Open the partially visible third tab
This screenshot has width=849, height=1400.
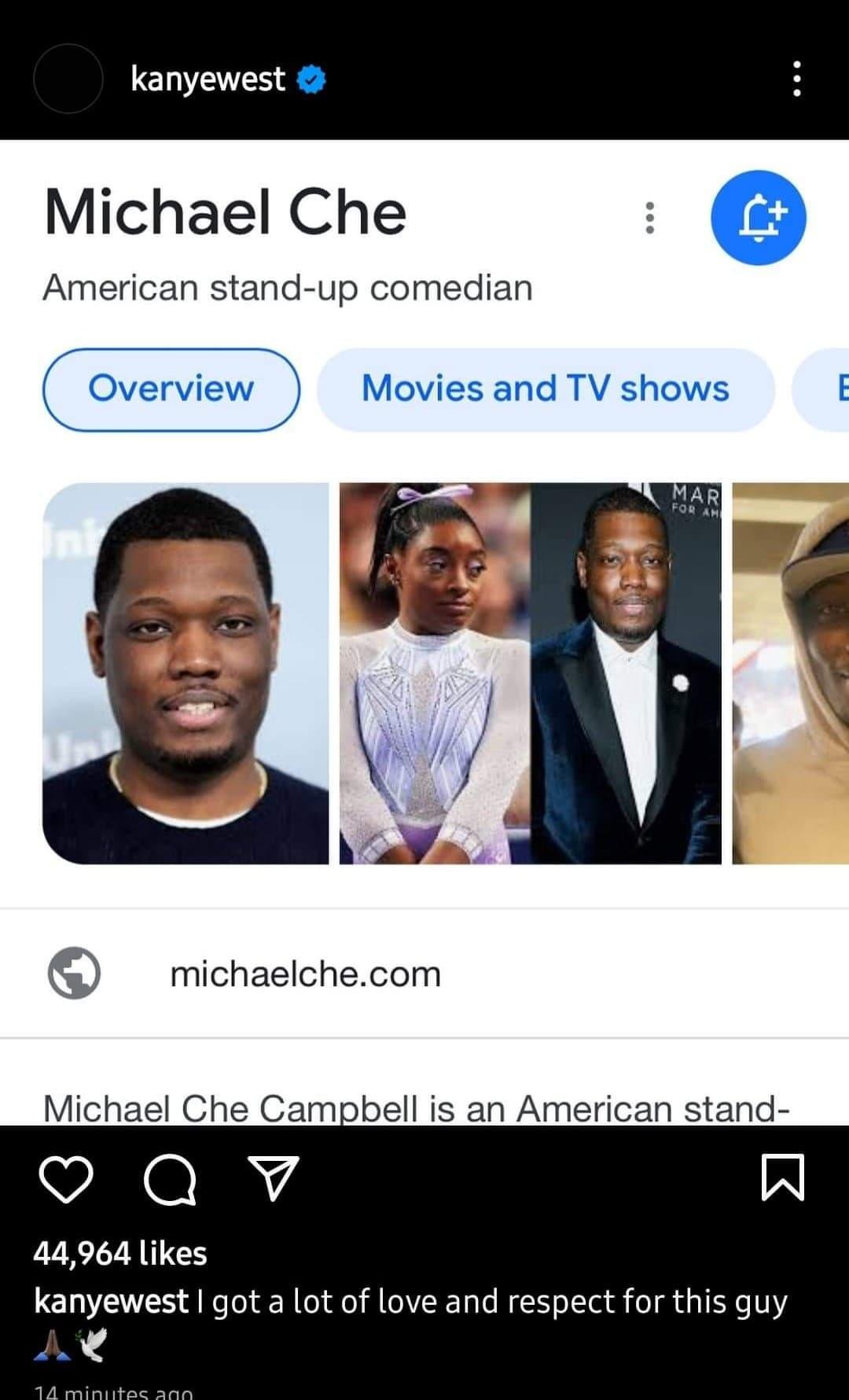pos(821,389)
